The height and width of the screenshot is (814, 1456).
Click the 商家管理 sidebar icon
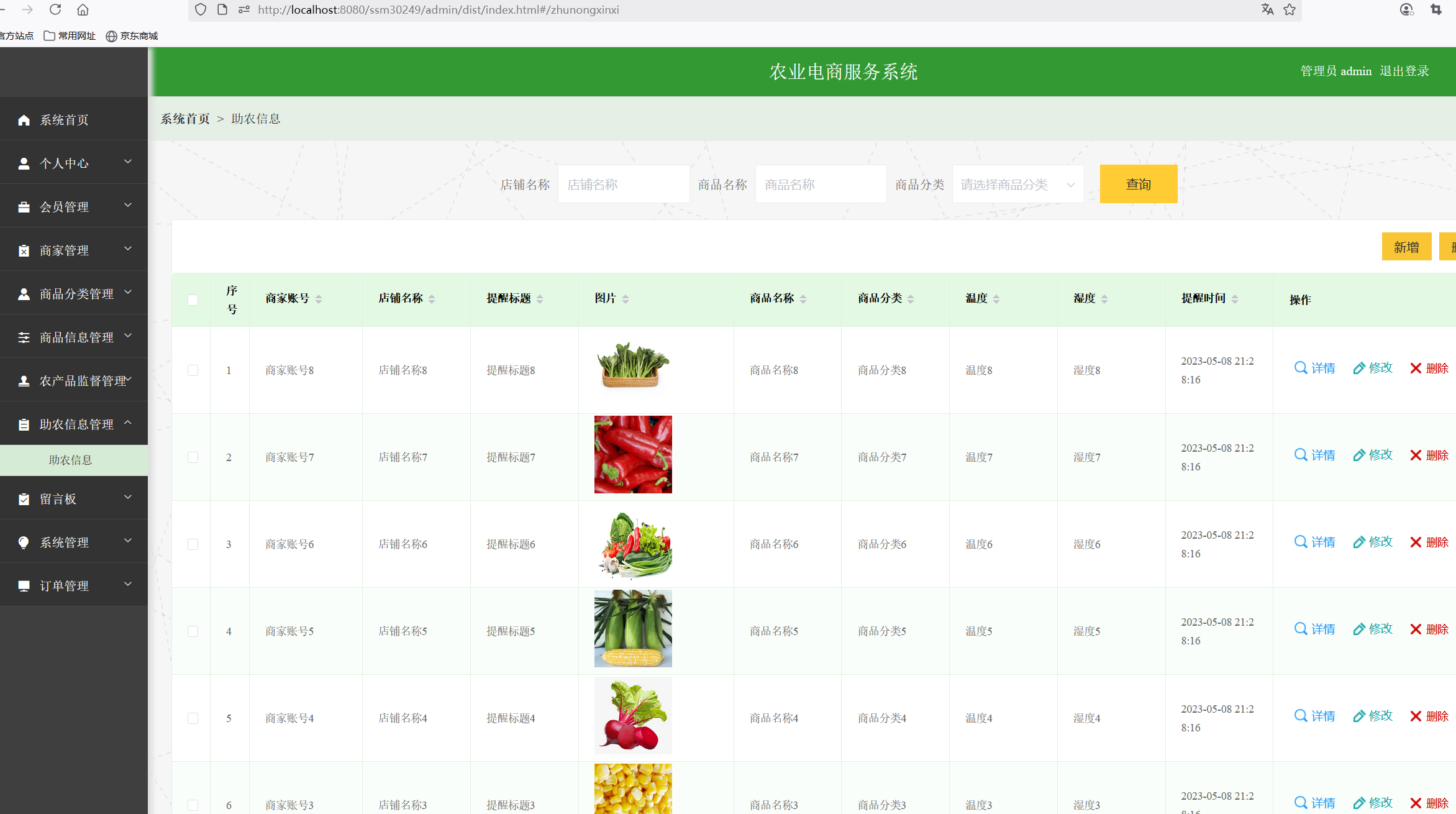(25, 250)
